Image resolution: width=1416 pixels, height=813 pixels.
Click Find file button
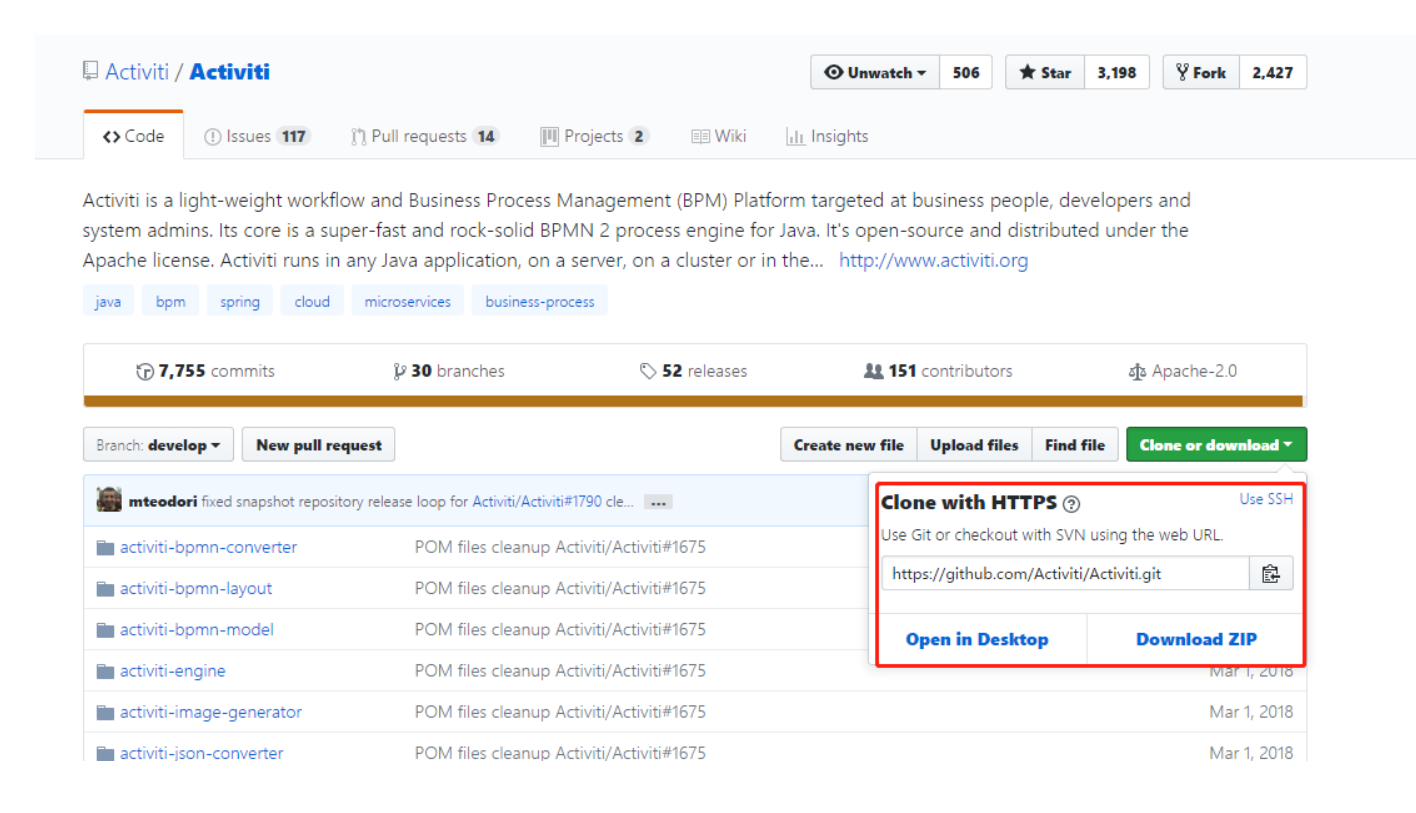pyautogui.click(x=1075, y=445)
